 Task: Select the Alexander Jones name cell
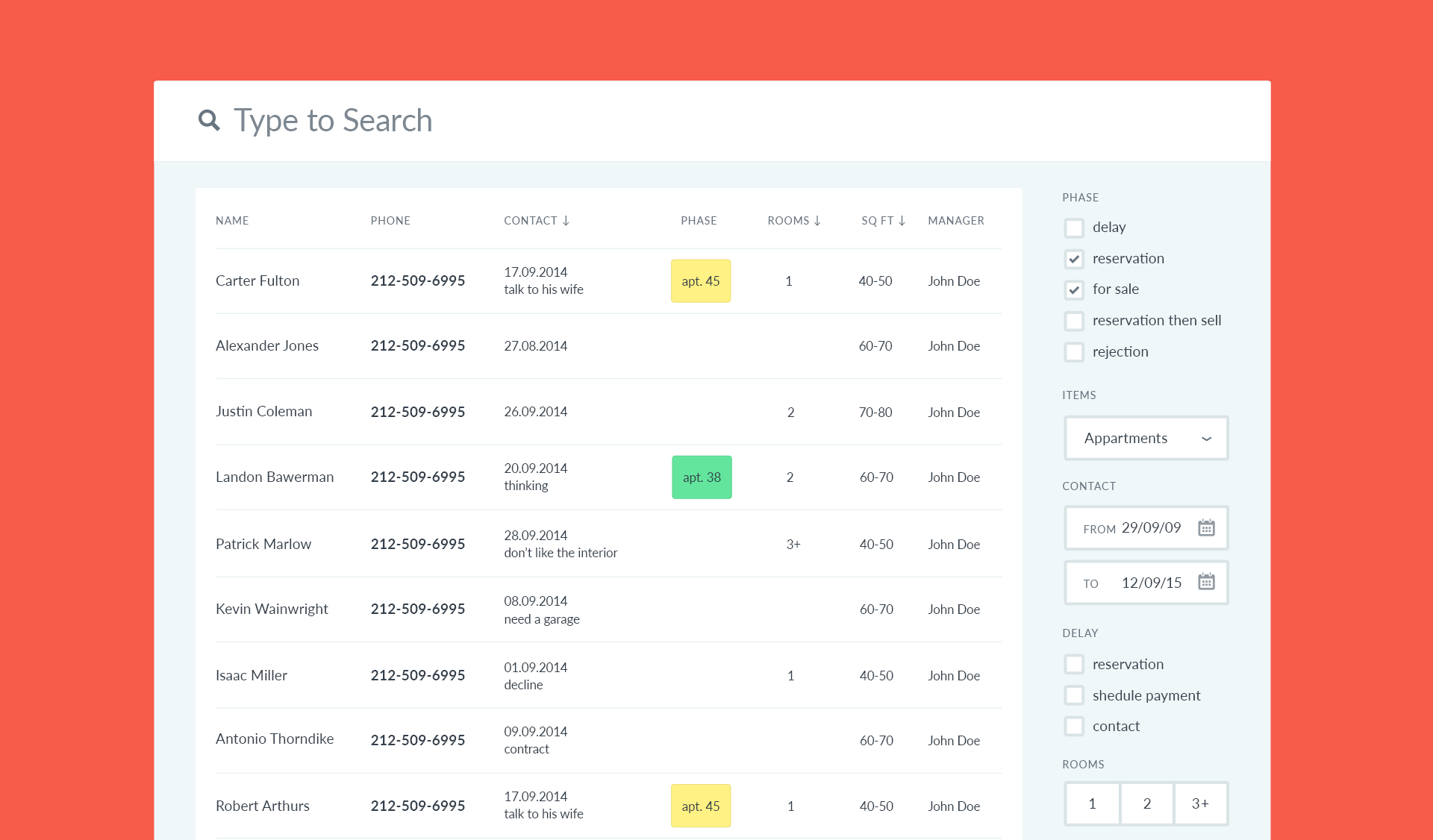tap(267, 345)
